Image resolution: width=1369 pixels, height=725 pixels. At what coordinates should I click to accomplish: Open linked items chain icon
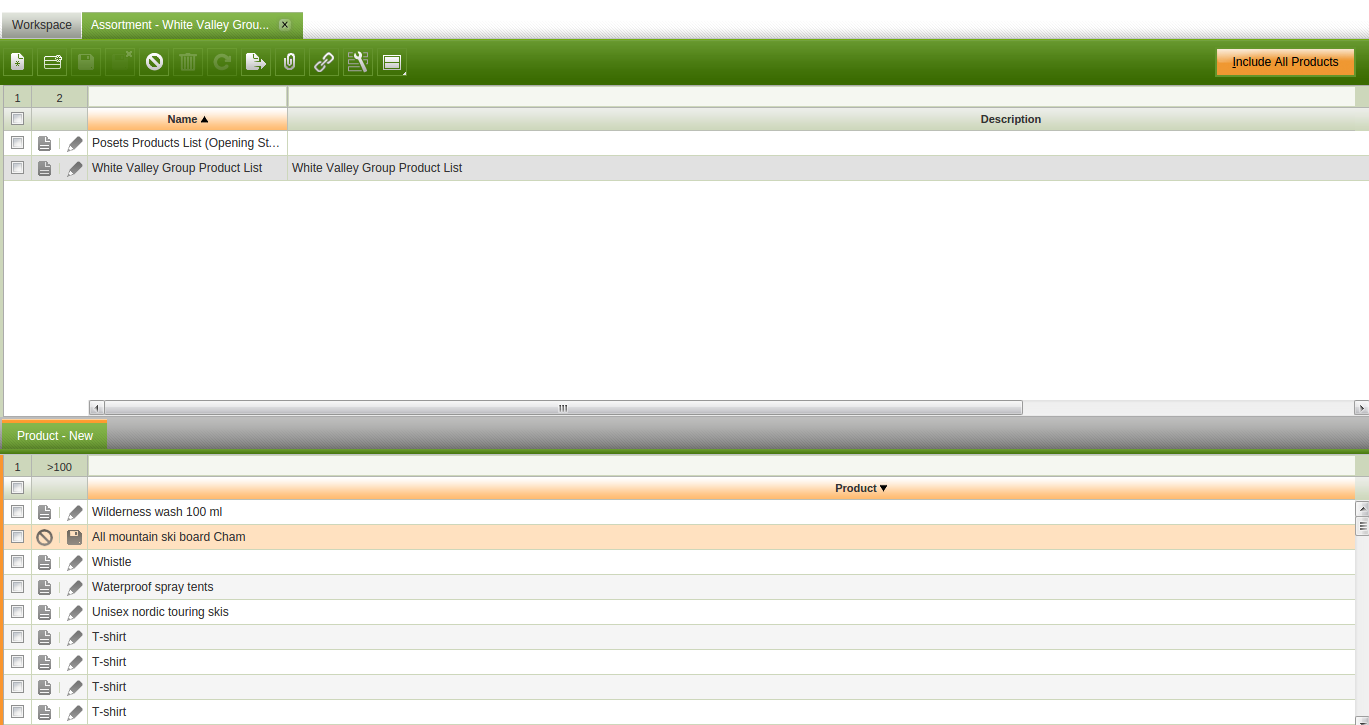coord(324,62)
